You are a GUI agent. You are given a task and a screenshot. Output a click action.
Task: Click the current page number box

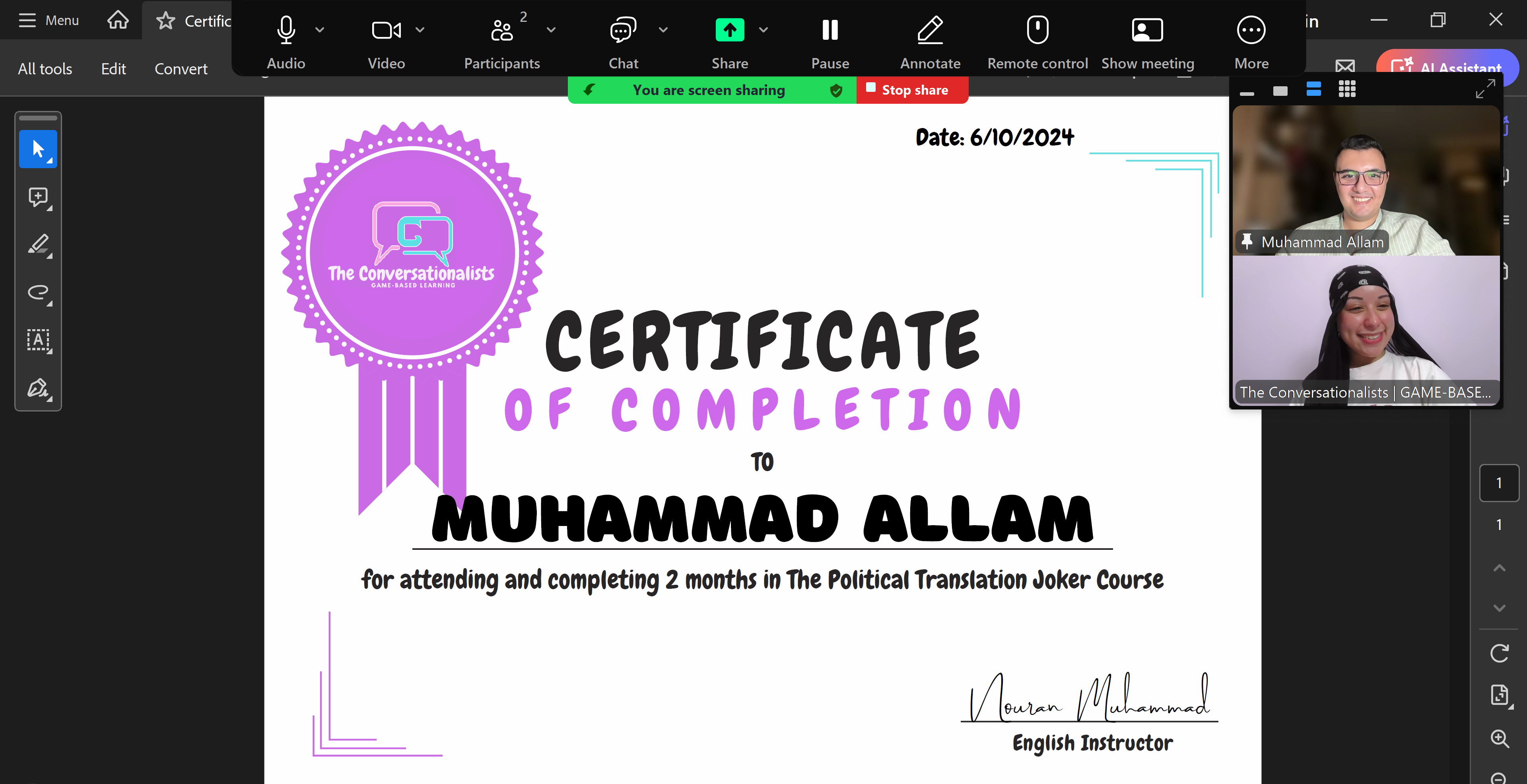click(1499, 483)
